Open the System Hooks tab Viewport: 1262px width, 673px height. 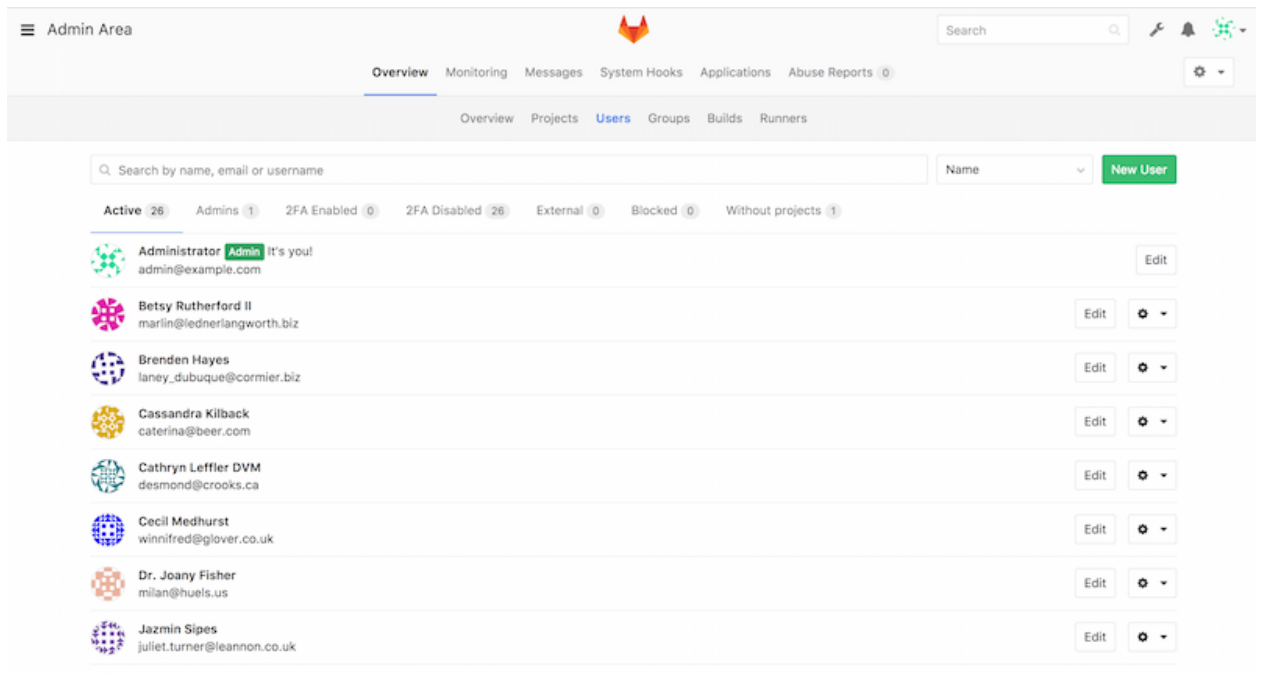641,73
